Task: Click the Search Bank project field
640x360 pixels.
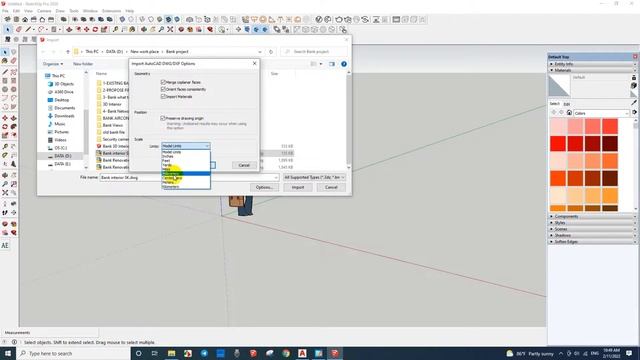Action: [x=314, y=52]
